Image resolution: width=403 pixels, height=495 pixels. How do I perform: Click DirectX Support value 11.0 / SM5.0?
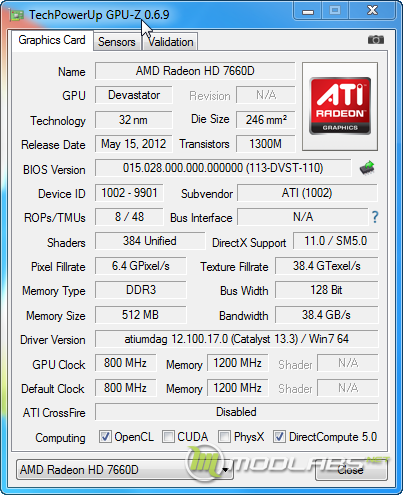[336, 241]
